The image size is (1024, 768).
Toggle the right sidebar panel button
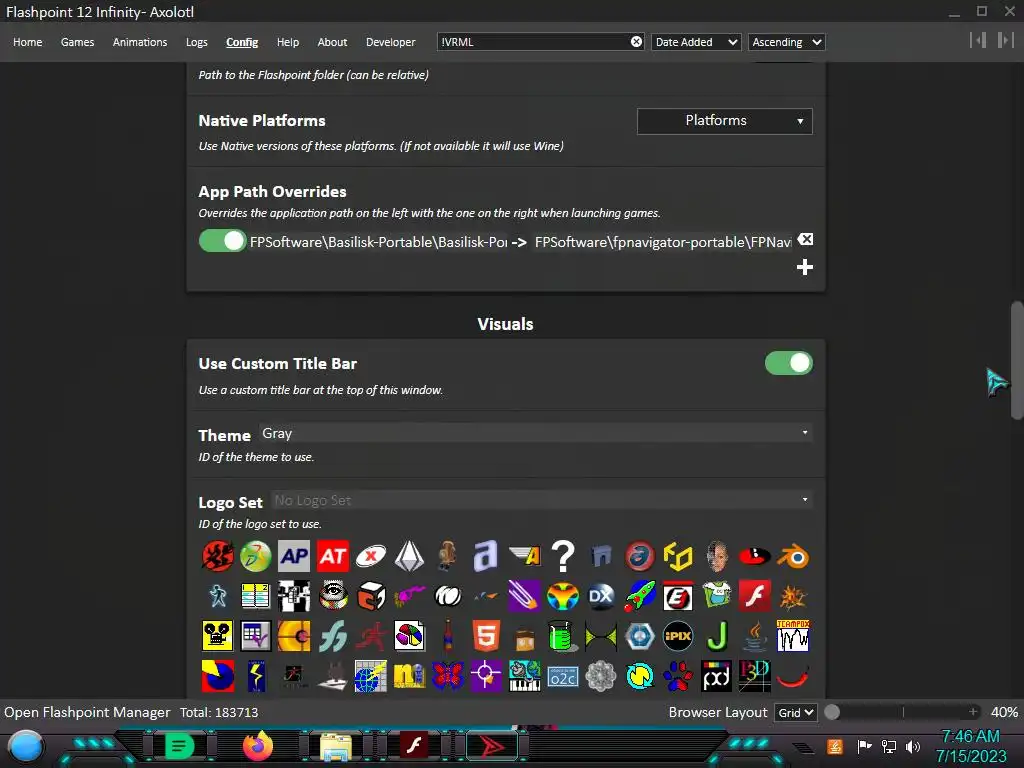(x=1006, y=40)
